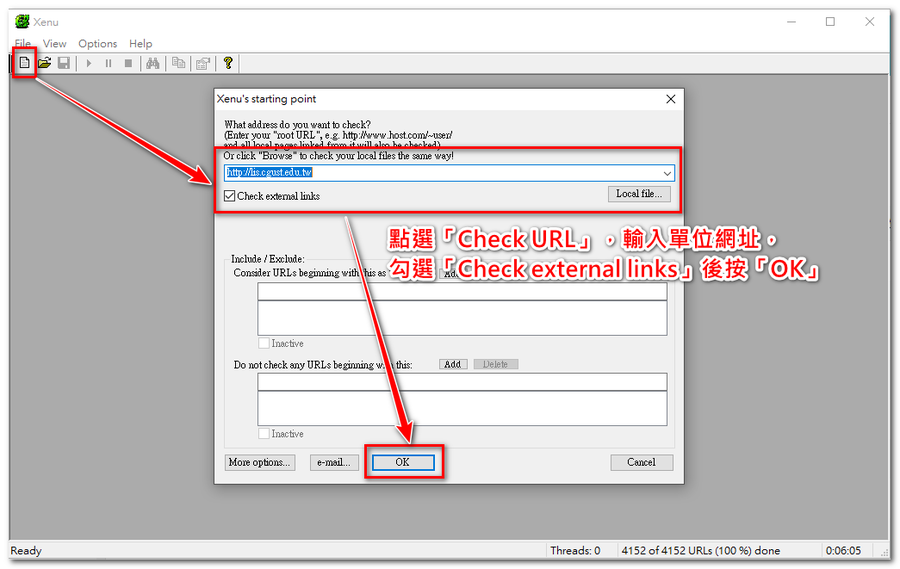Open a saved file with the folder icon
The width and height of the screenshot is (900, 569).
44,63
